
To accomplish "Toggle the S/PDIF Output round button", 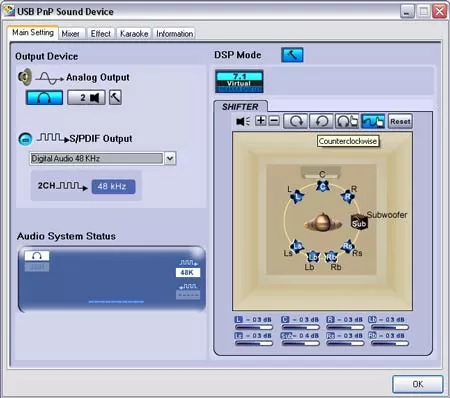I will coord(25,139).
